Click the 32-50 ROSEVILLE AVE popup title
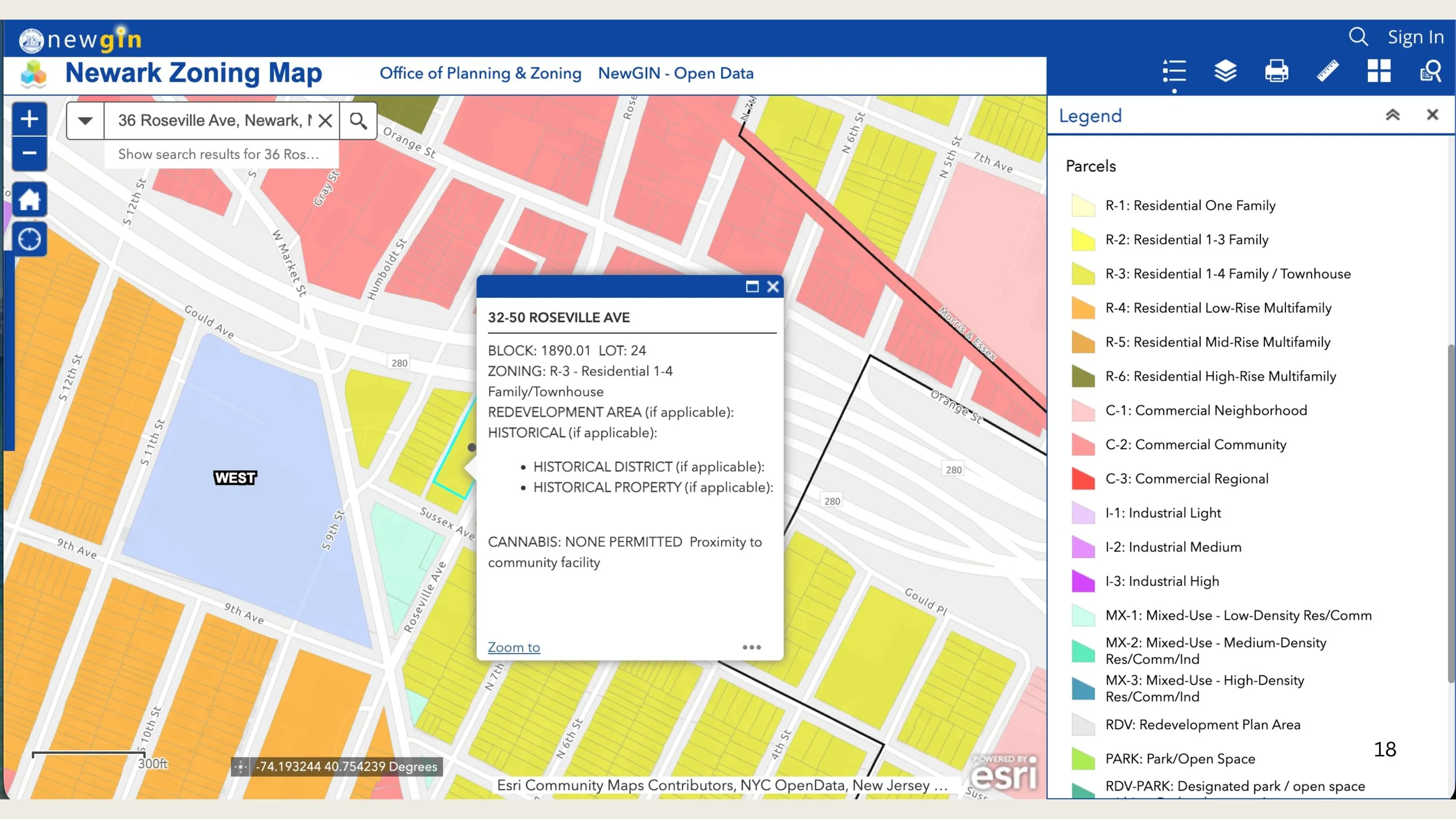The height and width of the screenshot is (819, 1456). (x=559, y=317)
